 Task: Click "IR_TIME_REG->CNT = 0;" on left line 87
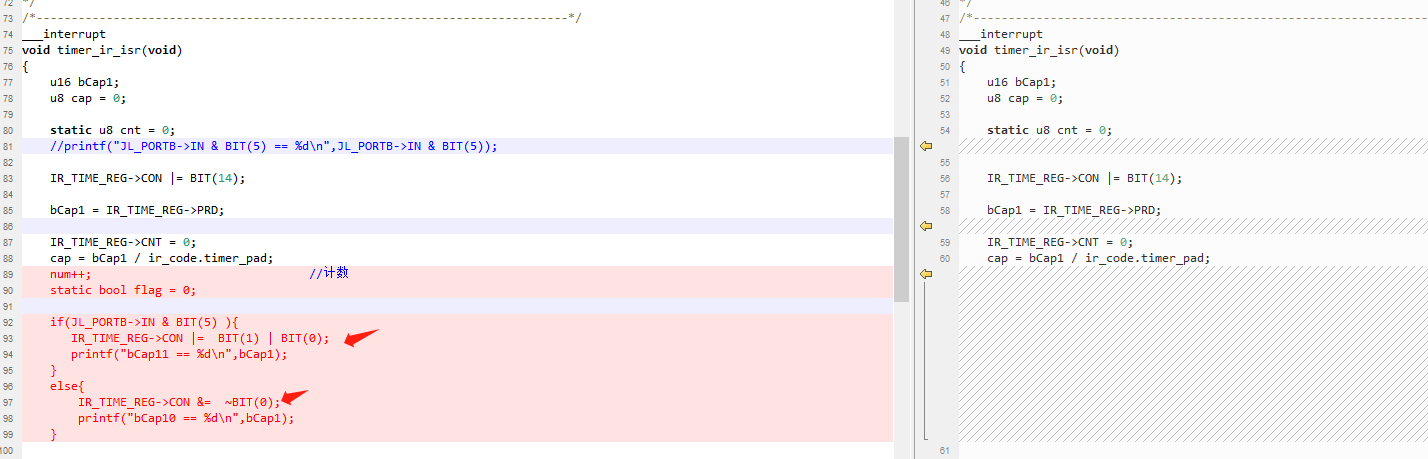(x=123, y=242)
